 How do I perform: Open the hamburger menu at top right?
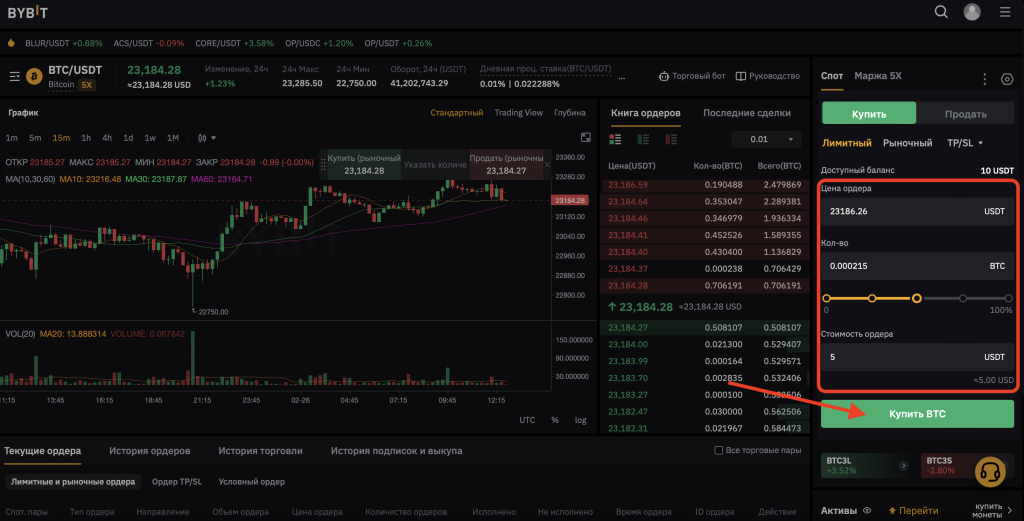1005,12
